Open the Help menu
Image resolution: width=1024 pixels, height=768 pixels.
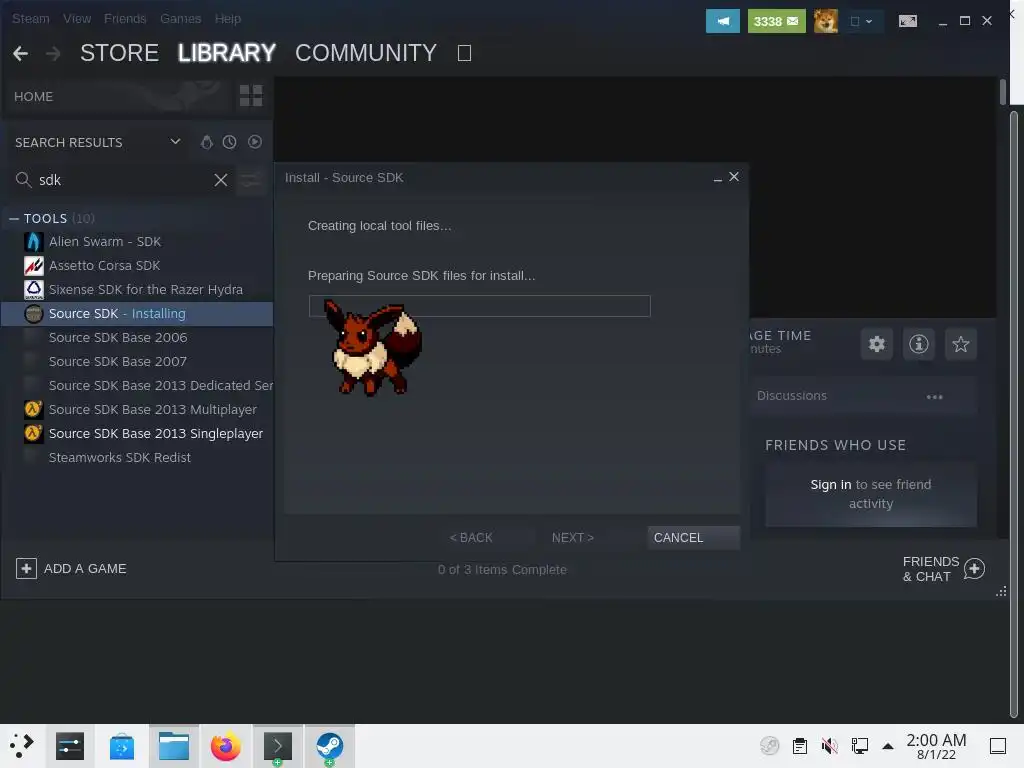point(228,19)
